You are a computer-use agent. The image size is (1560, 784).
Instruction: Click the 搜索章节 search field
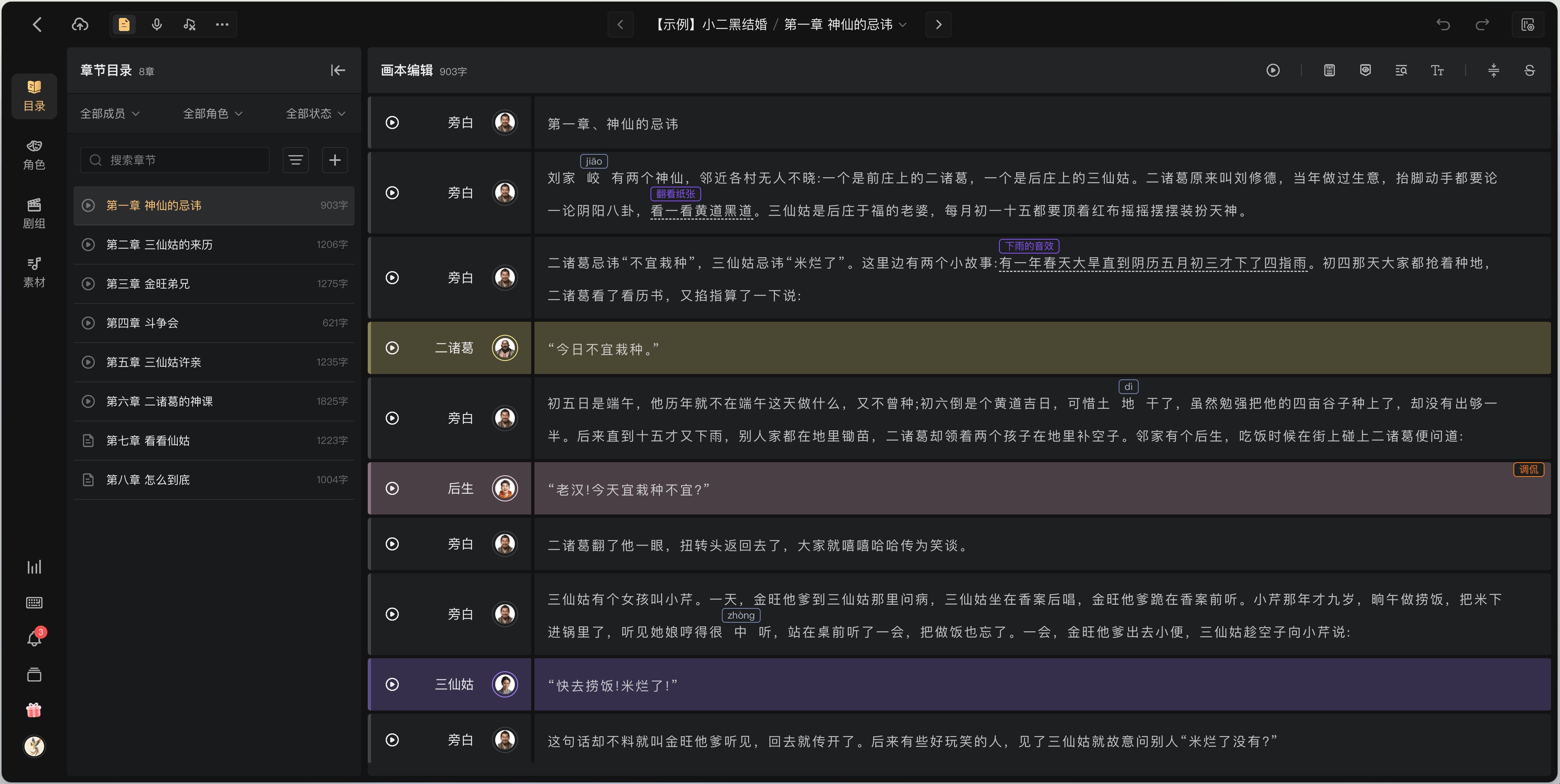pyautogui.click(x=175, y=160)
